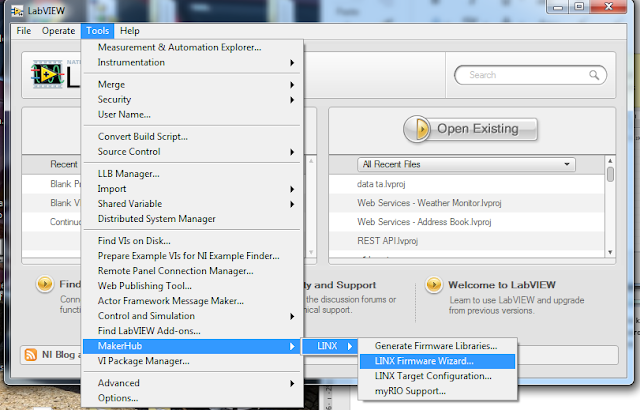Expand the Merge submenu
The image size is (640, 410).
(x=192, y=84)
